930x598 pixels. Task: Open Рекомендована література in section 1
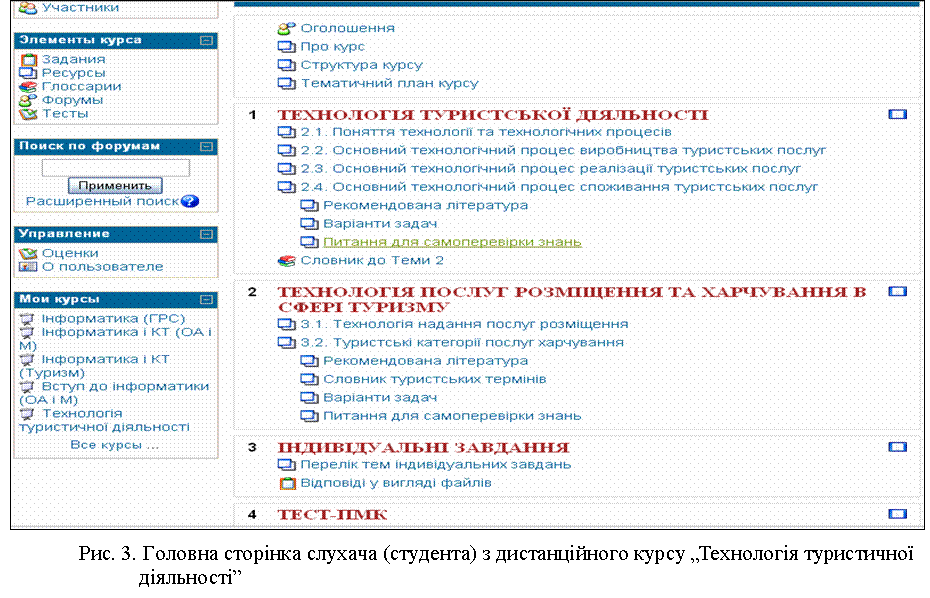pyautogui.click(x=426, y=205)
